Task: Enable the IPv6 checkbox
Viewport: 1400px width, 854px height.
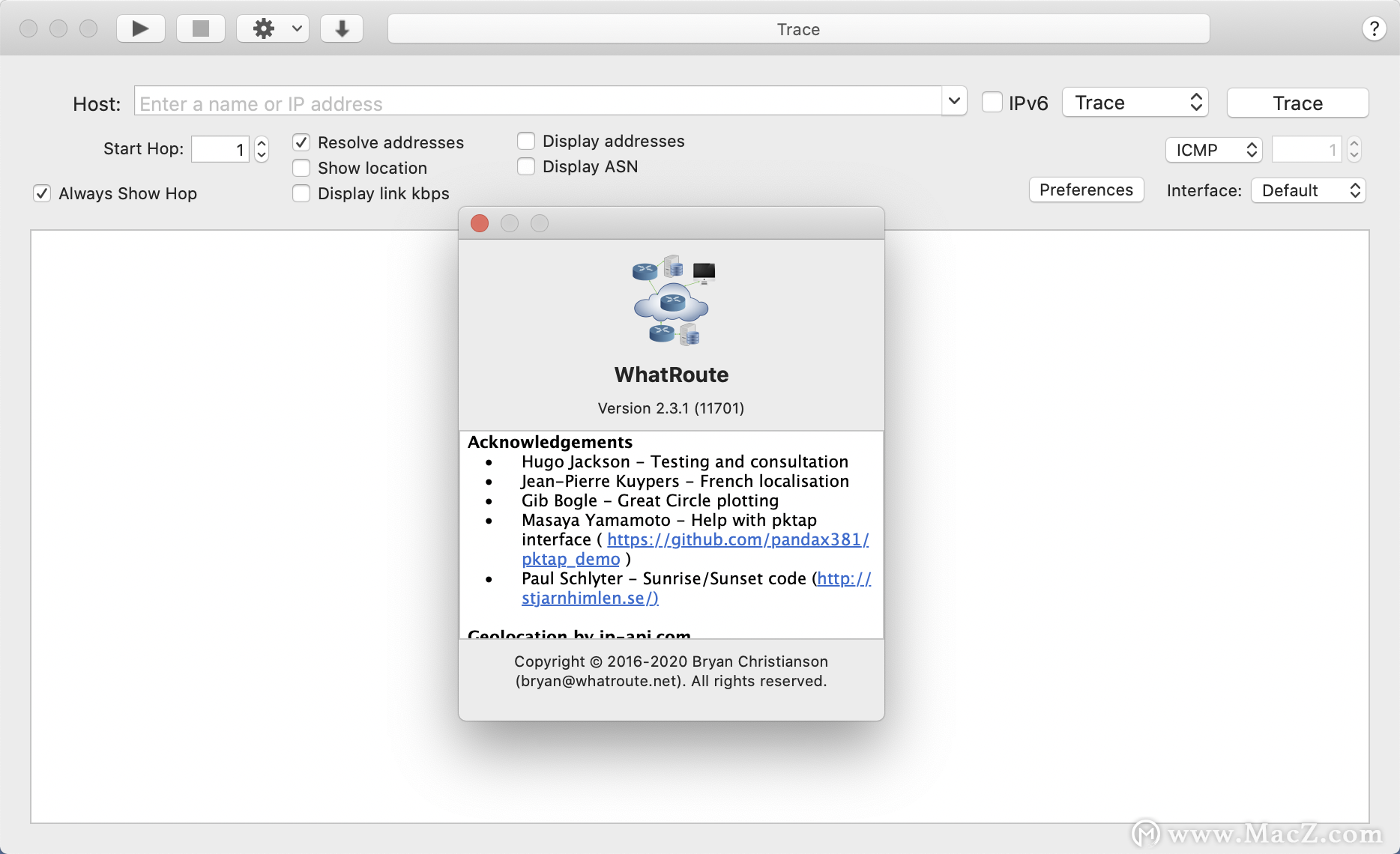Action: (x=992, y=102)
